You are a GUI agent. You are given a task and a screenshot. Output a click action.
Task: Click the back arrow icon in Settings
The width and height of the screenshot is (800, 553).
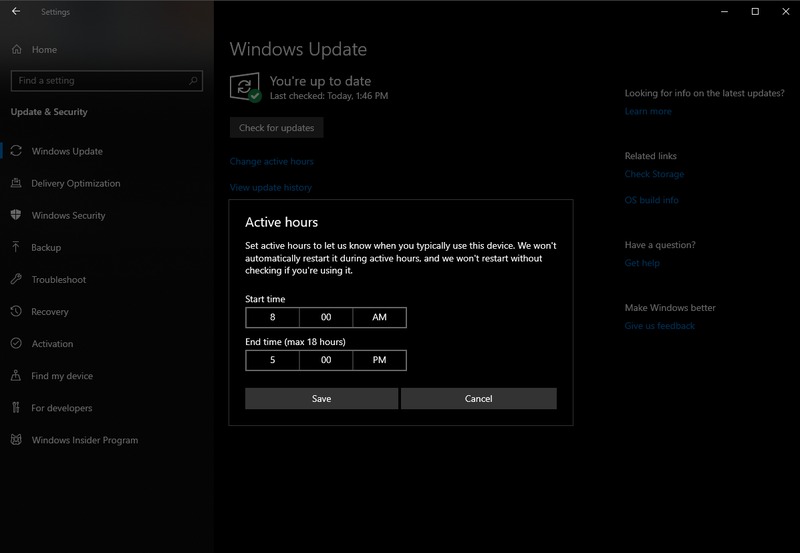coord(16,12)
